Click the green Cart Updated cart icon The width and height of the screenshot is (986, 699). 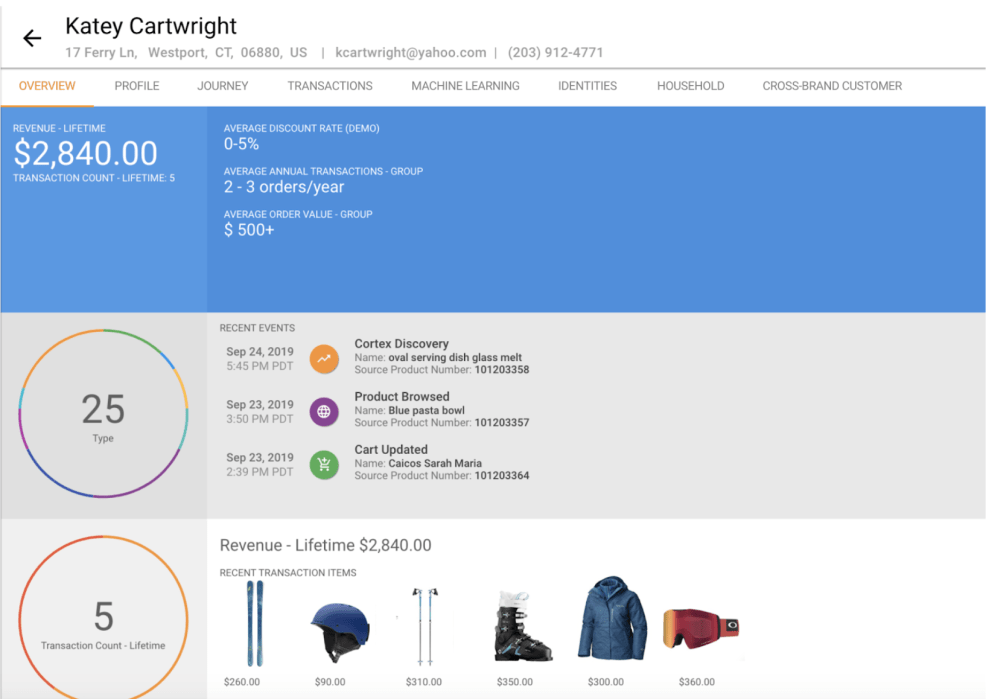(324, 464)
